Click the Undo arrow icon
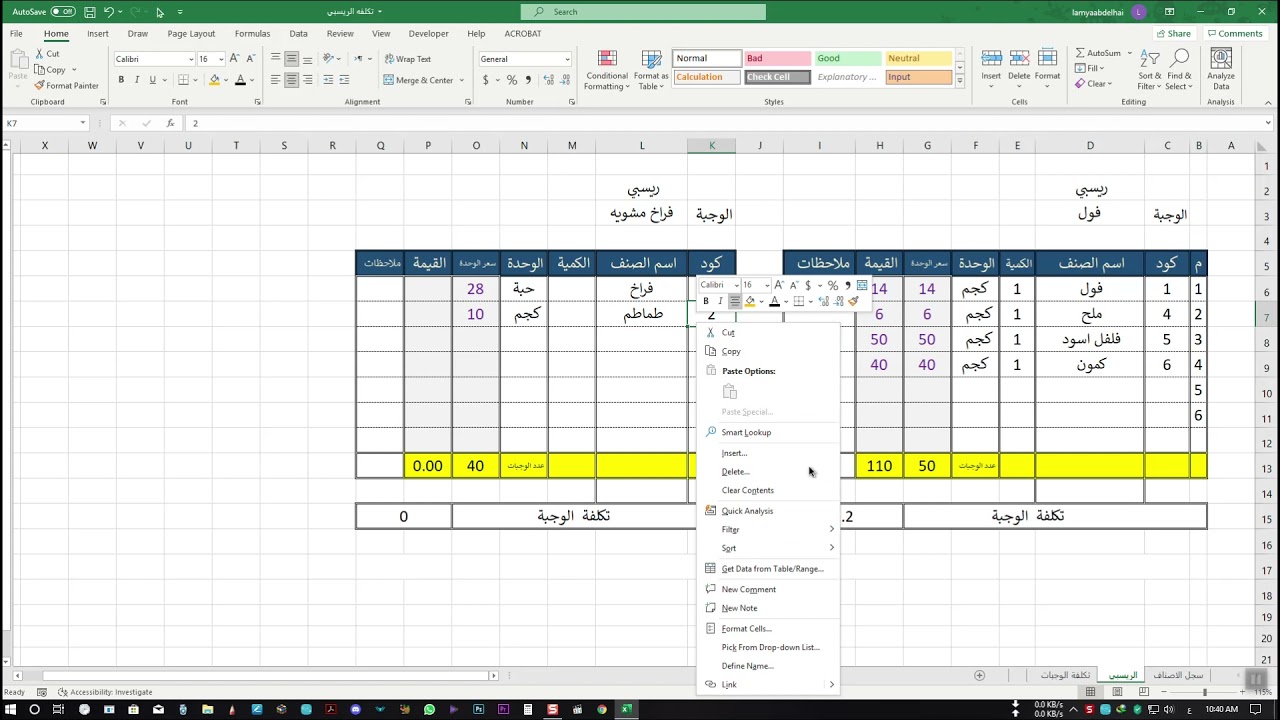1280x720 pixels. [109, 12]
